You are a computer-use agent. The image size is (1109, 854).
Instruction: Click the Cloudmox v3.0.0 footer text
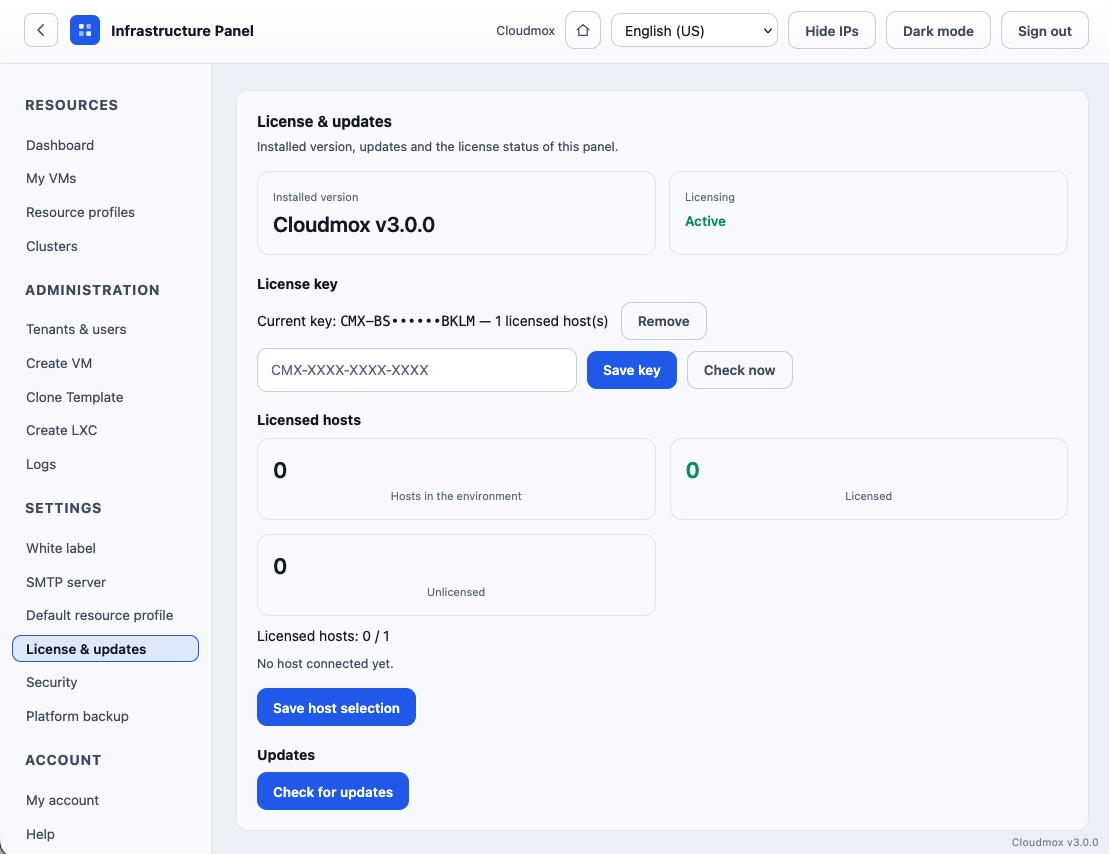click(x=1055, y=842)
